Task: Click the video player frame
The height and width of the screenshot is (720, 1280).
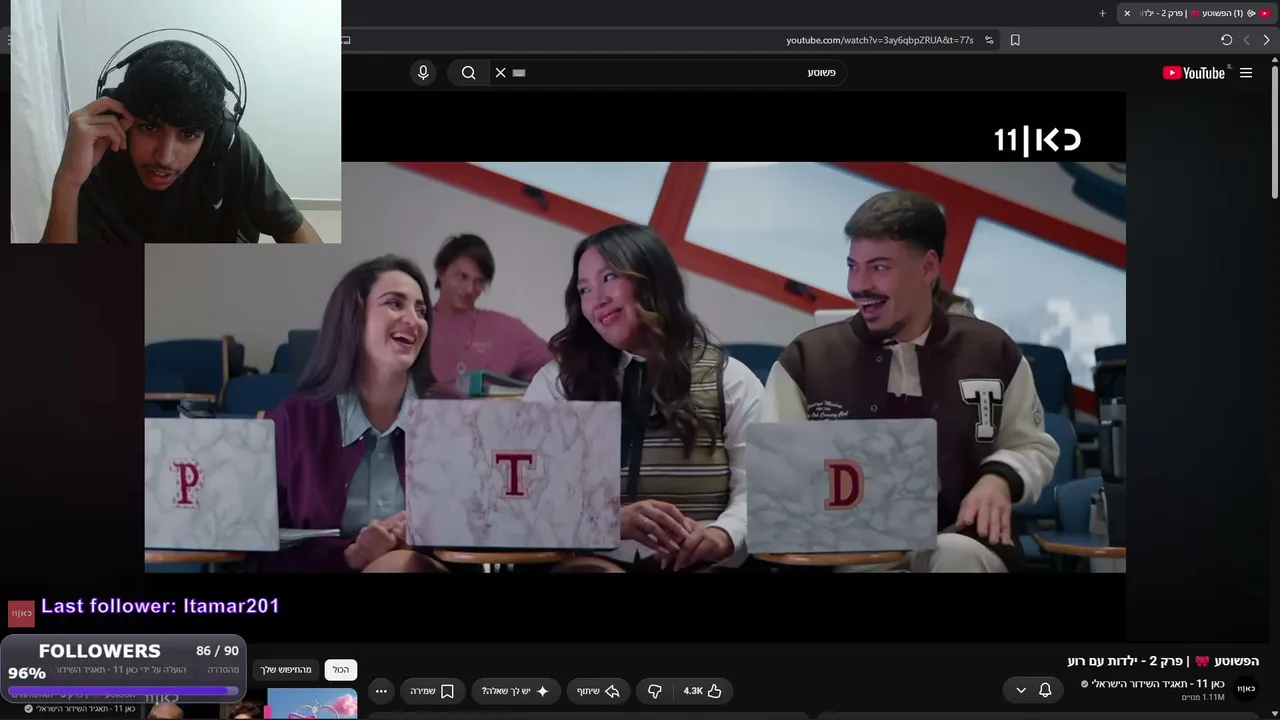Action: [x=635, y=367]
